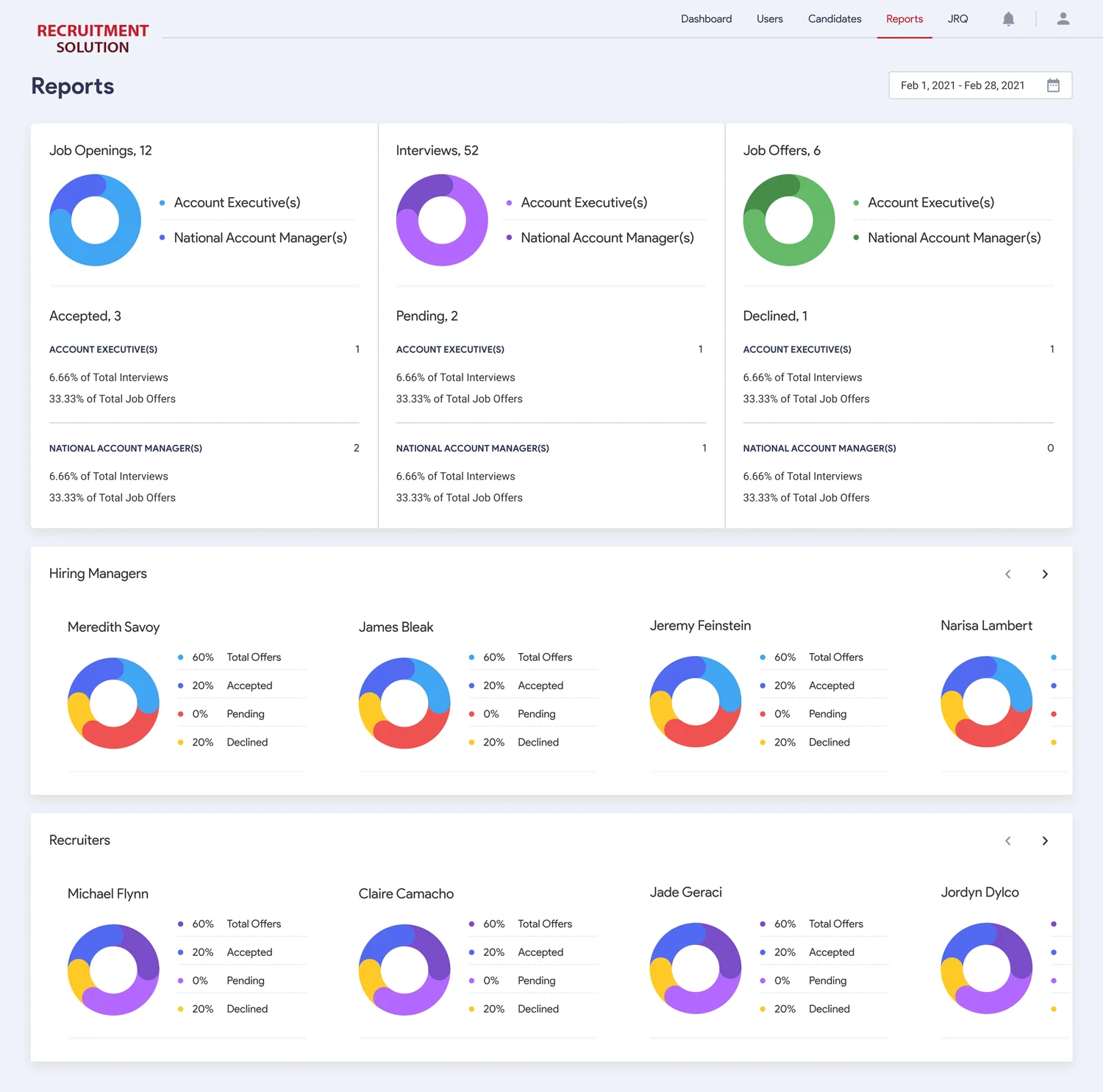1103x1092 pixels.
Task: Open the JRQ tab
Action: point(957,19)
